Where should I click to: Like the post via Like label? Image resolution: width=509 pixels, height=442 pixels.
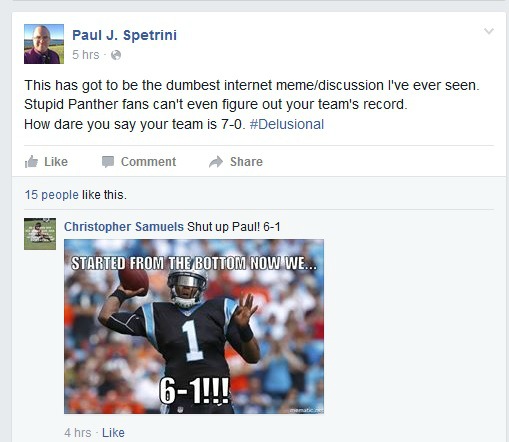pos(56,162)
